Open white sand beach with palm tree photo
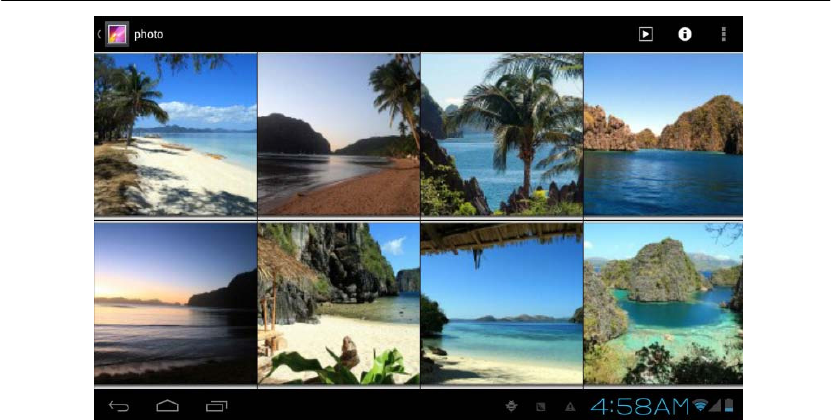This screenshot has height=420, width=831. pos(175,134)
